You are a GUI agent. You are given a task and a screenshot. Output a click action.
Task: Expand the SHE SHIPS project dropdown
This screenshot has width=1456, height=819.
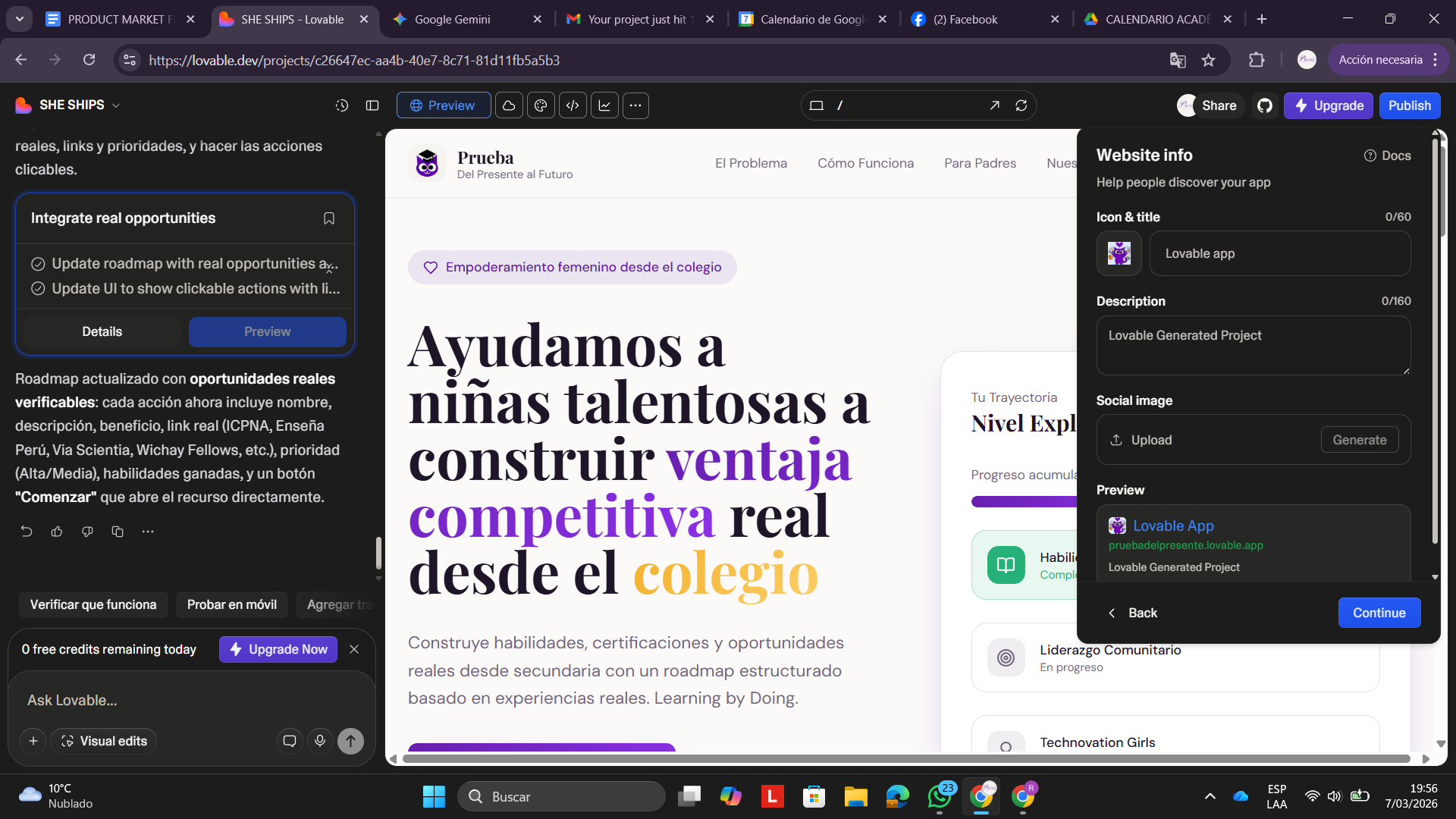[116, 105]
